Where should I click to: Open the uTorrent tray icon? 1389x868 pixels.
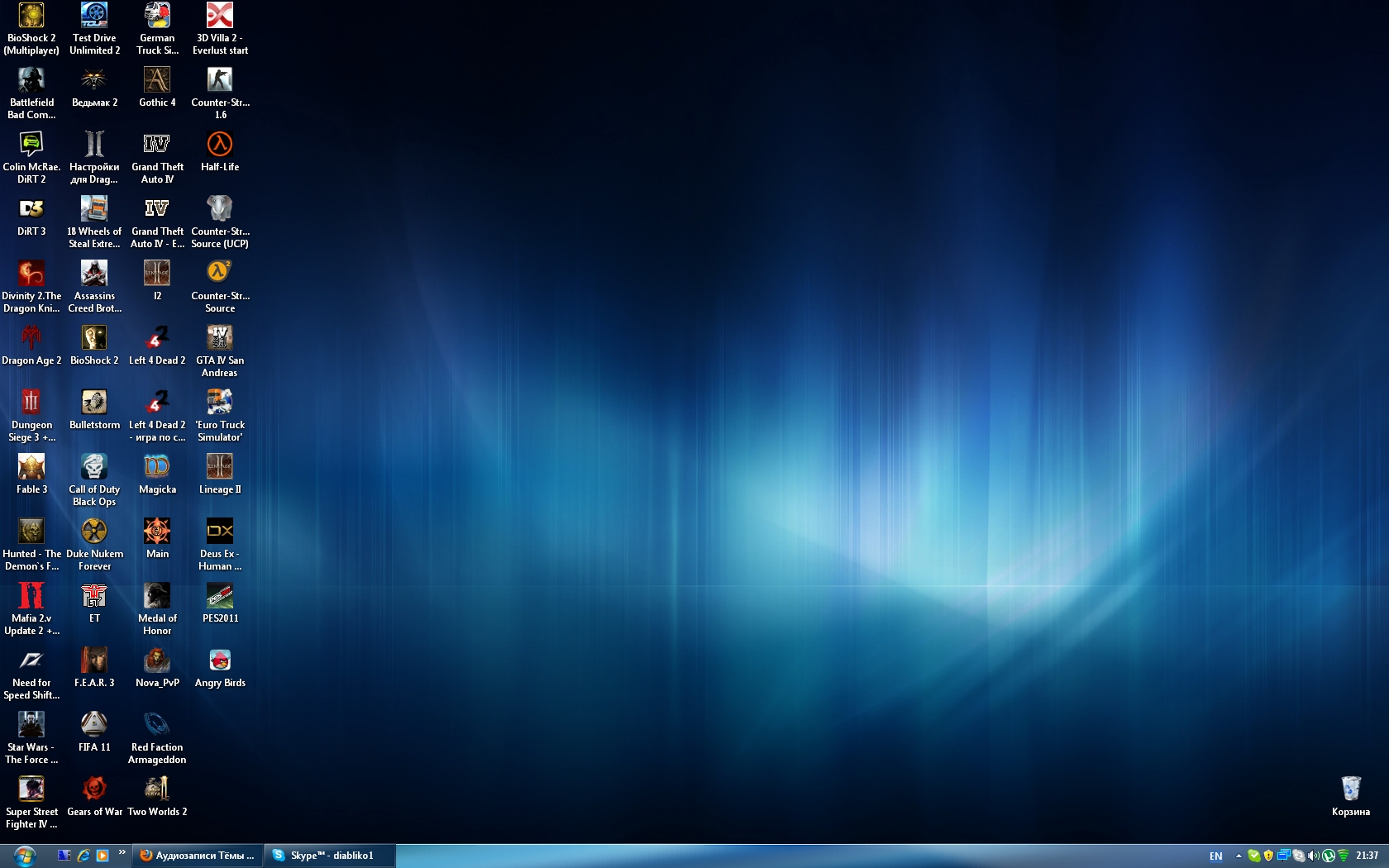click(x=1329, y=856)
